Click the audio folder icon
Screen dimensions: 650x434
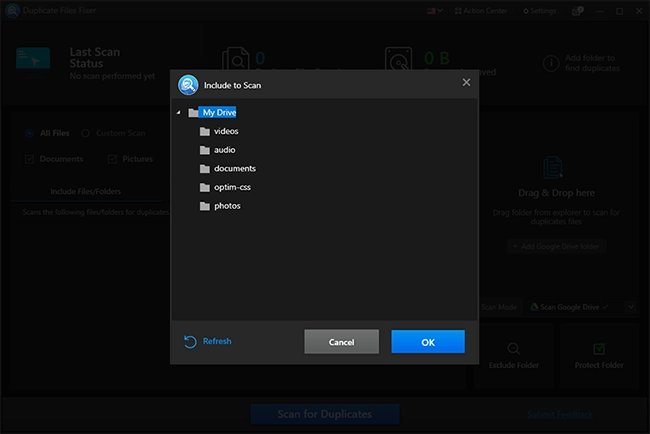point(205,150)
